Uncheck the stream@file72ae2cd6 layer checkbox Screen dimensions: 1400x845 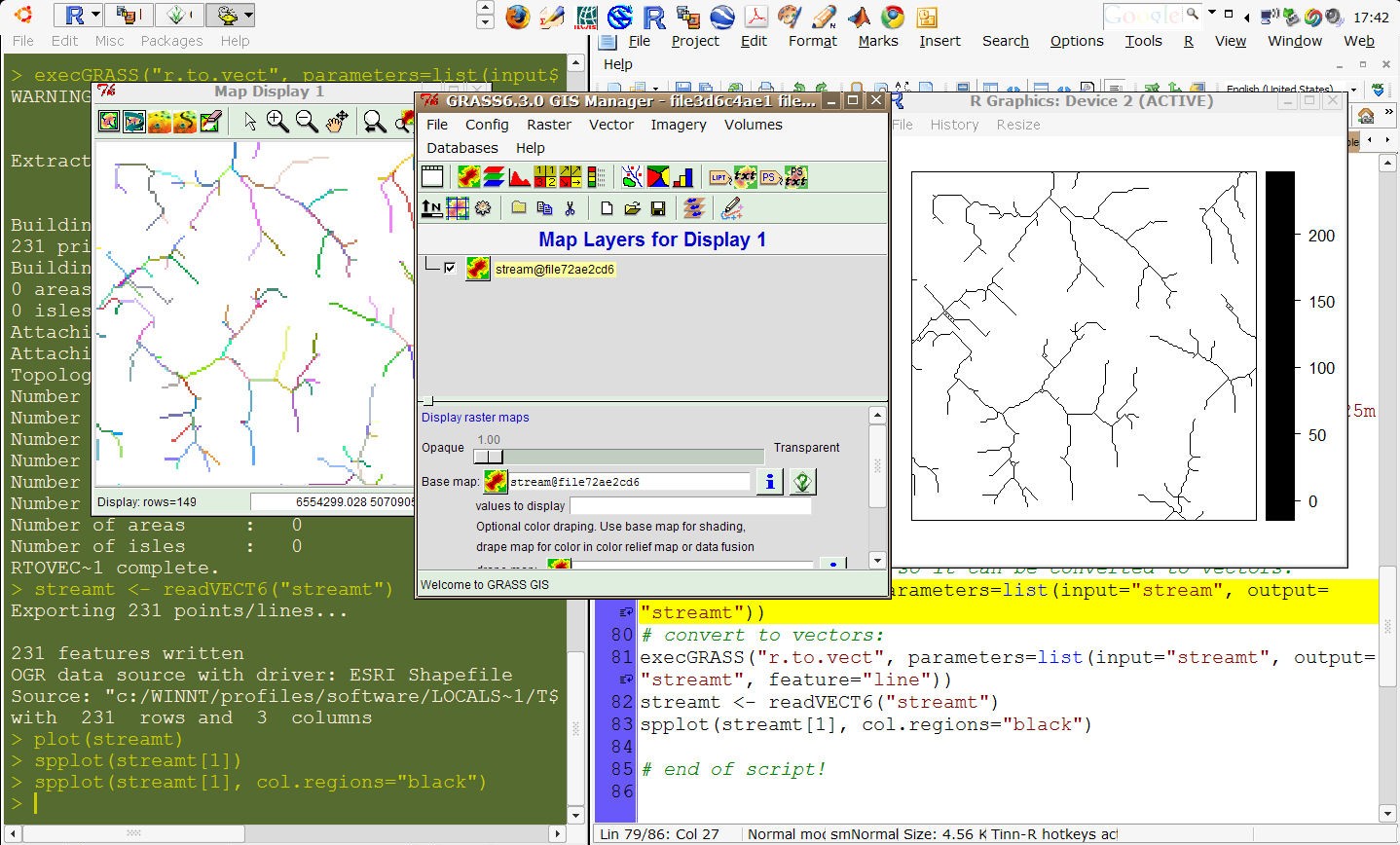pos(450,269)
